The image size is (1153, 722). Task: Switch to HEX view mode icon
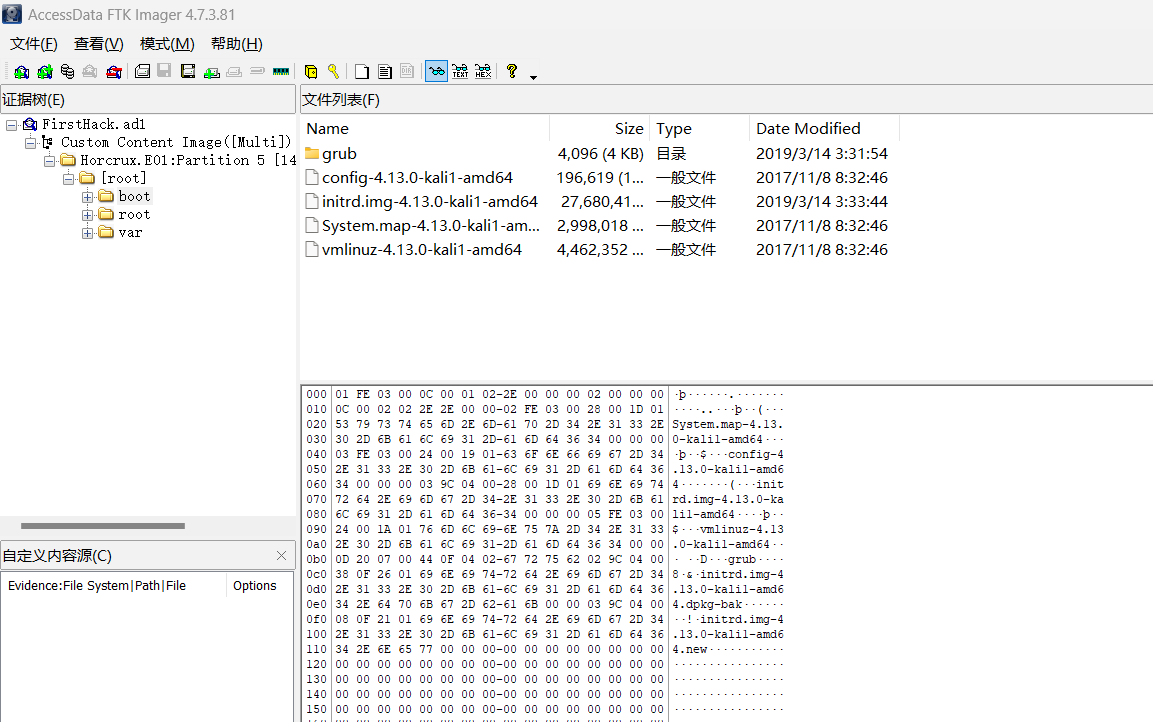(x=483, y=71)
